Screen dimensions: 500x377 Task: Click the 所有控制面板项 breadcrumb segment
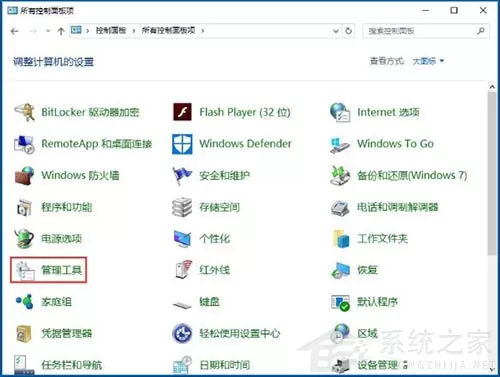tap(168, 31)
